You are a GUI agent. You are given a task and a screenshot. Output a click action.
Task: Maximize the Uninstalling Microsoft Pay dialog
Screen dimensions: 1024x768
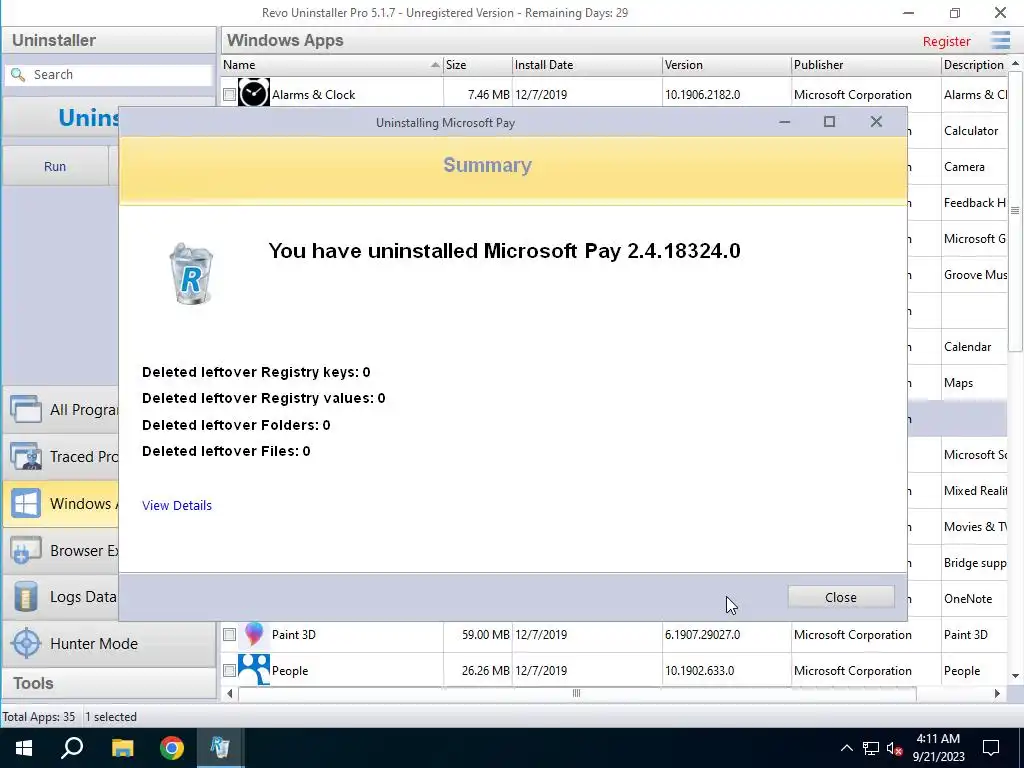coord(829,121)
